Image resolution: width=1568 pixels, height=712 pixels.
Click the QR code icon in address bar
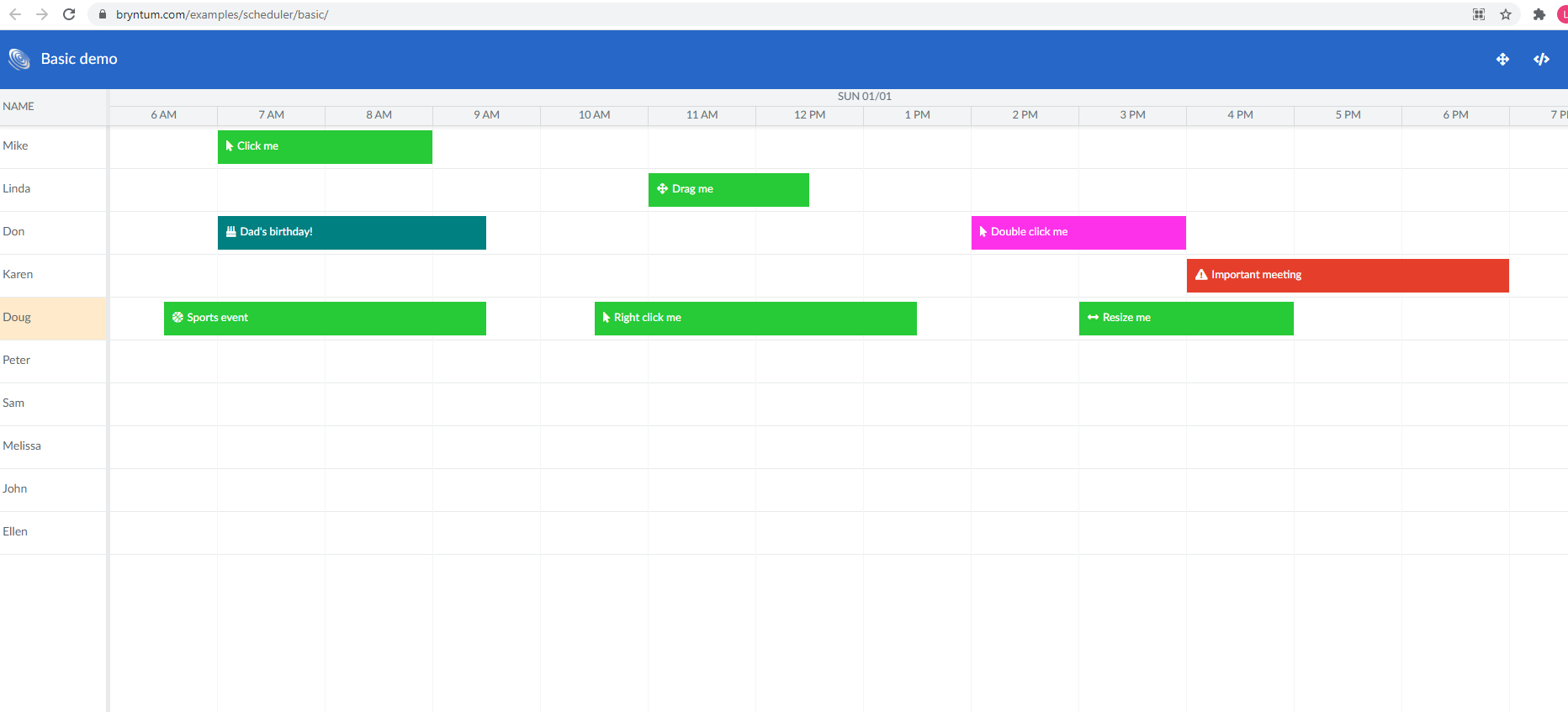(1479, 14)
